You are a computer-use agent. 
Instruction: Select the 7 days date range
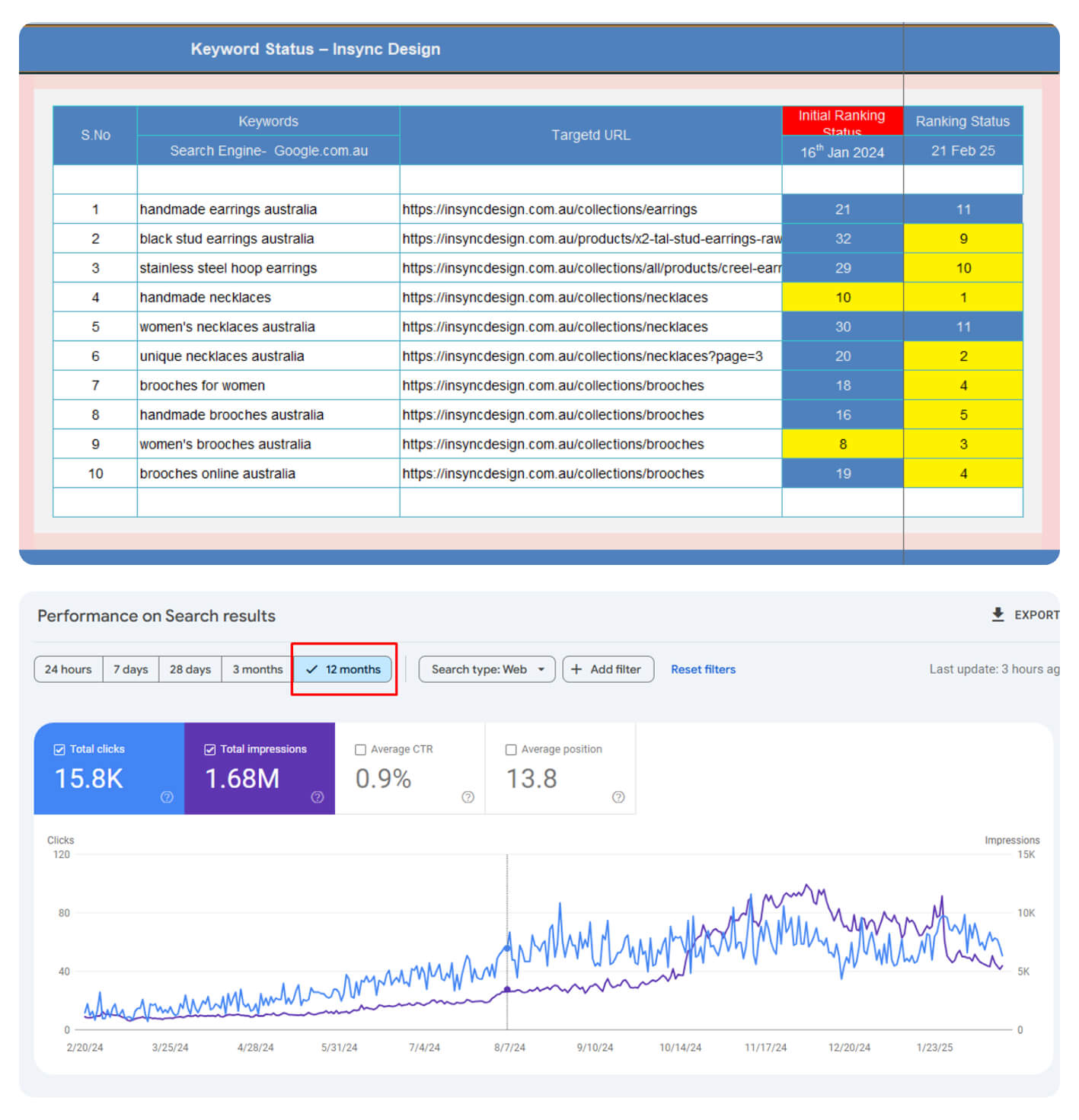click(130, 669)
